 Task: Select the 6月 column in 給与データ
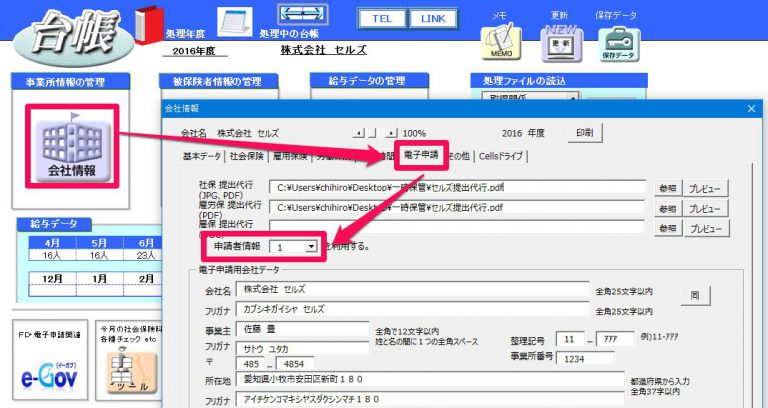click(144, 243)
